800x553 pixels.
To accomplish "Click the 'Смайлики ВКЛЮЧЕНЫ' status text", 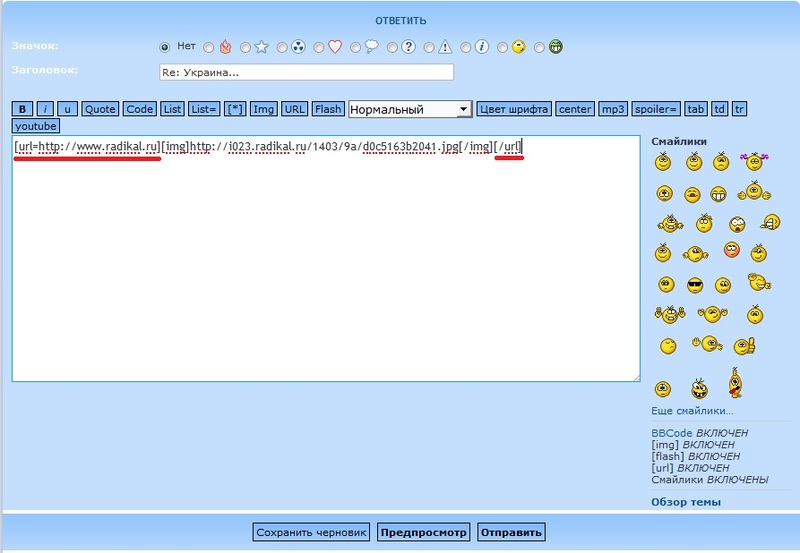I will pyautogui.click(x=710, y=480).
